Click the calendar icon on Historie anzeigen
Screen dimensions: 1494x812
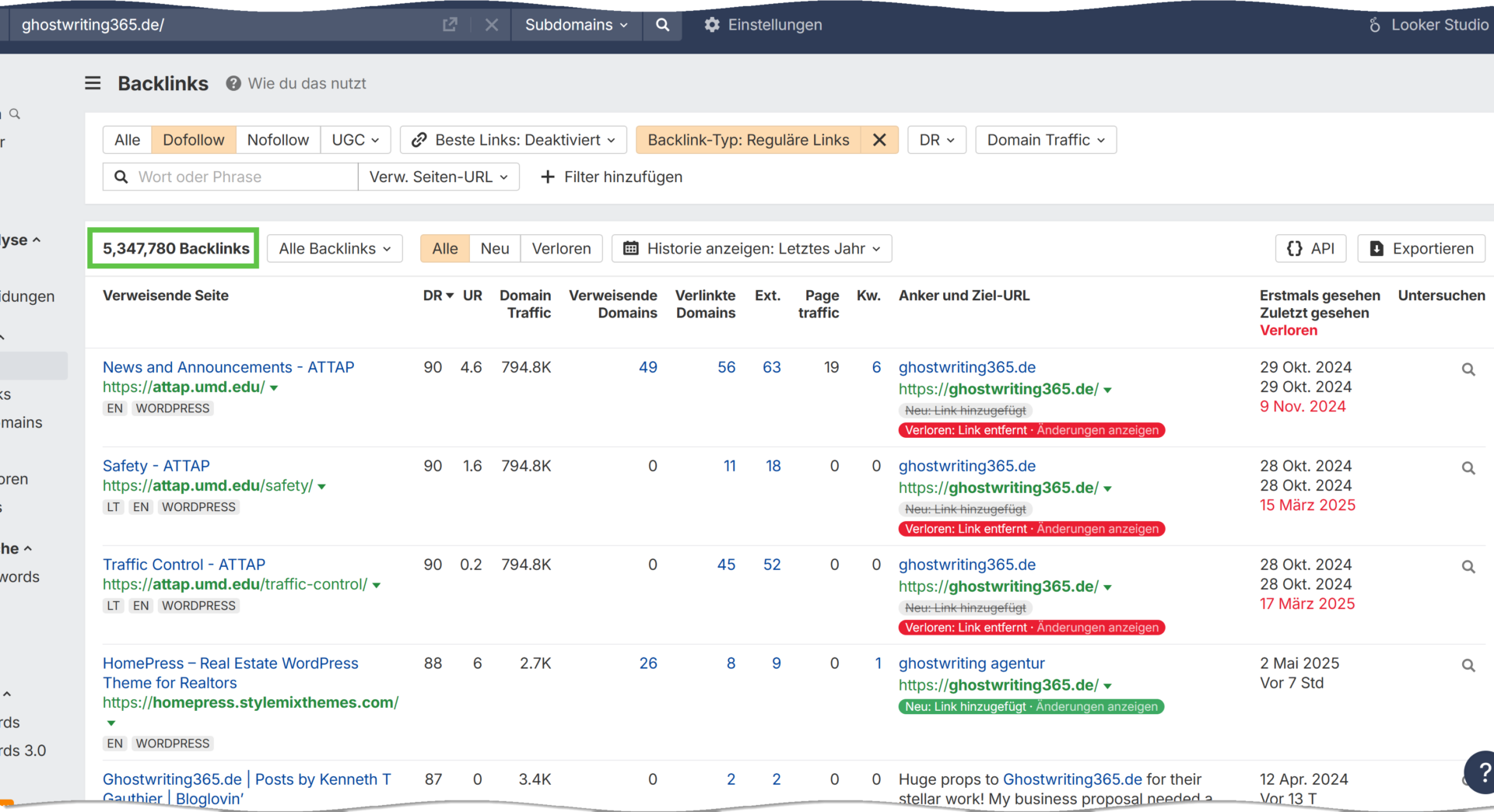click(631, 248)
